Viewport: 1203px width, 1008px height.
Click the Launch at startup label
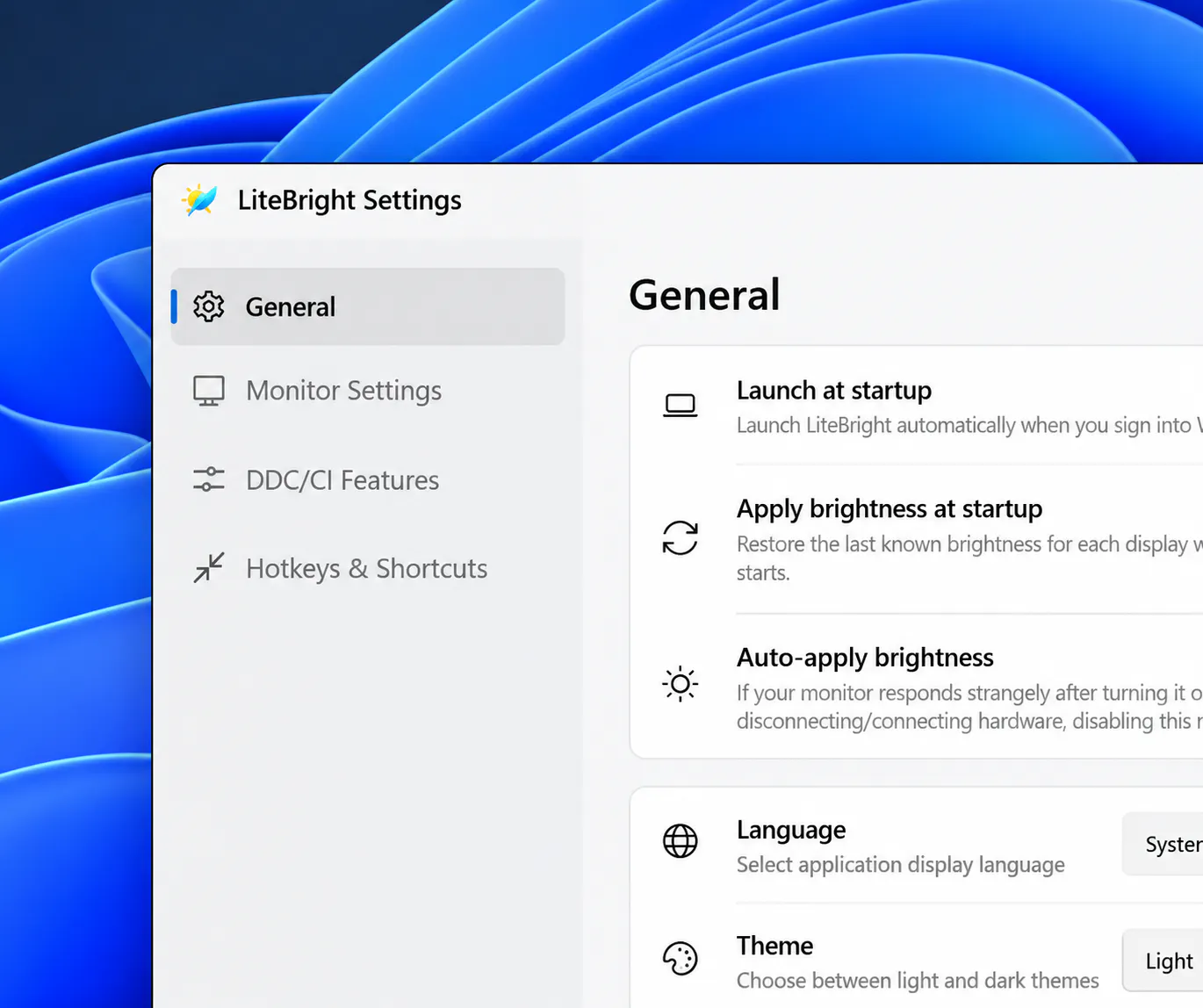(x=834, y=390)
